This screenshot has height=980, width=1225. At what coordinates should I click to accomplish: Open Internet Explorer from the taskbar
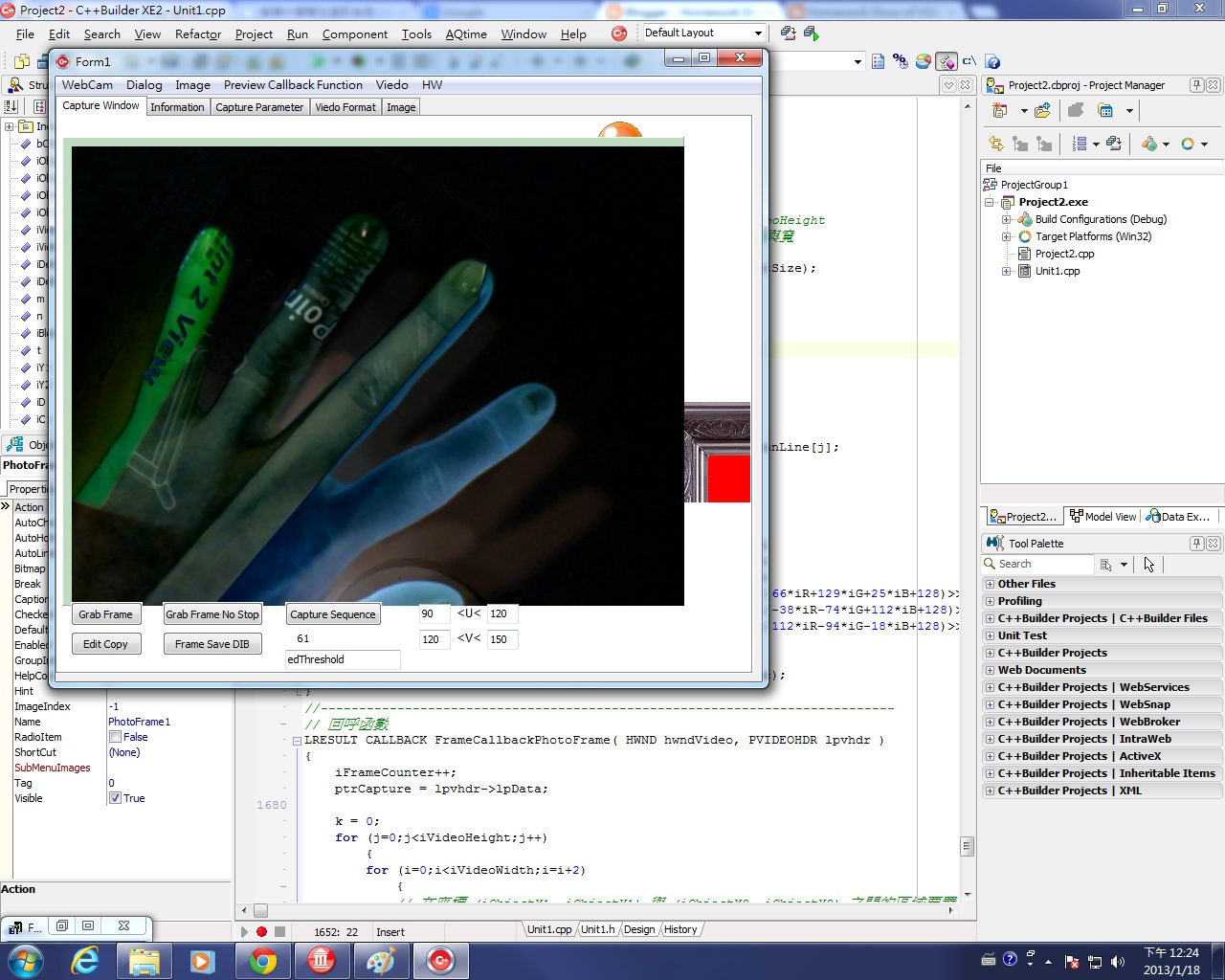[86, 960]
